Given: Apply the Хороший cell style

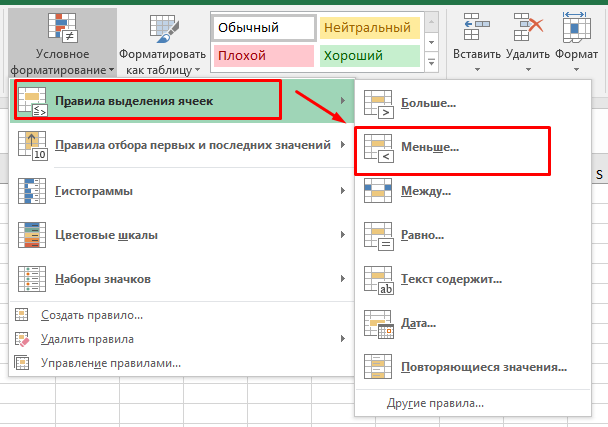Looking at the screenshot, I should coord(370,55).
